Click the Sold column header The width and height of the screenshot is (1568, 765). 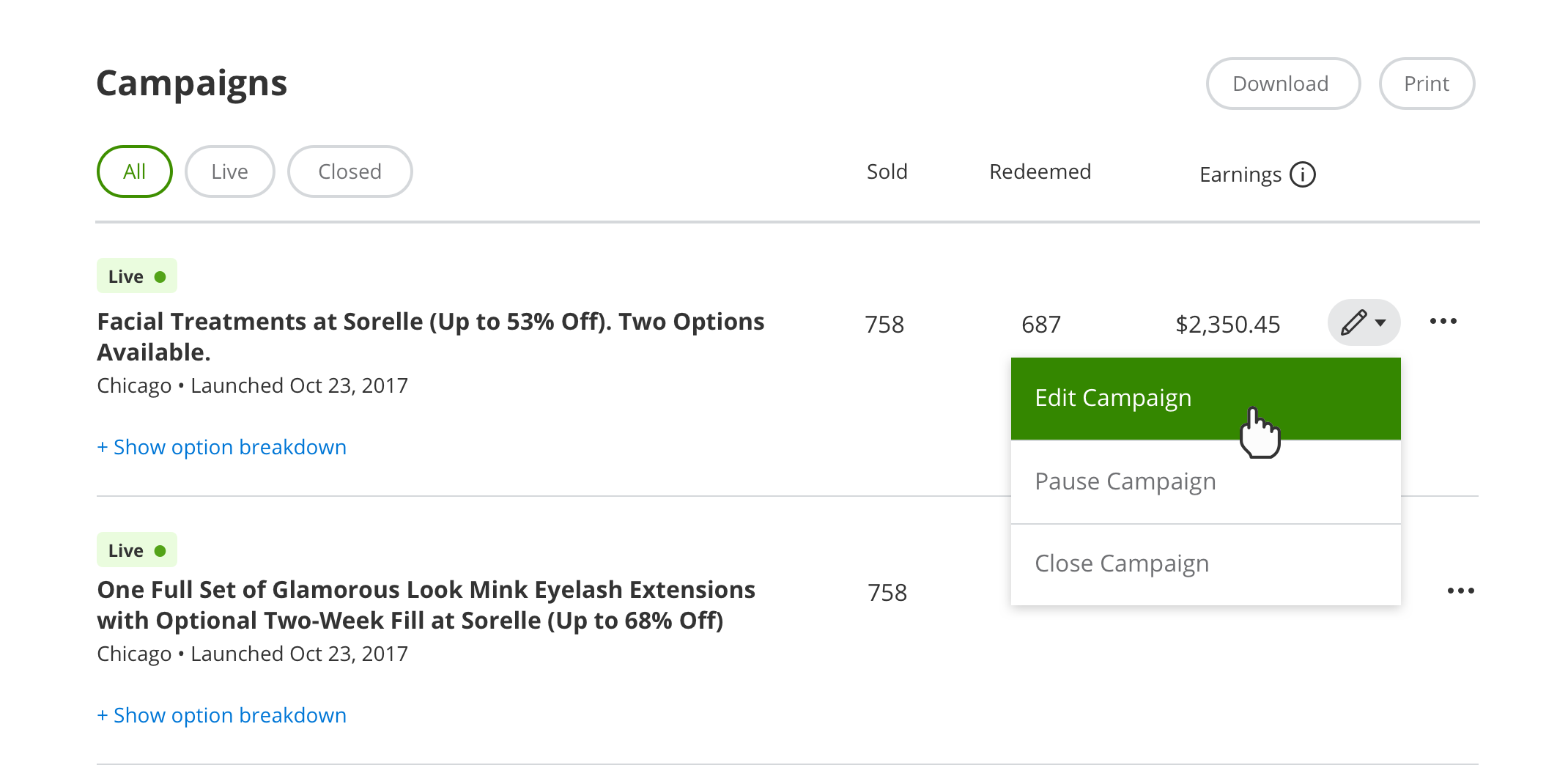[x=887, y=171]
